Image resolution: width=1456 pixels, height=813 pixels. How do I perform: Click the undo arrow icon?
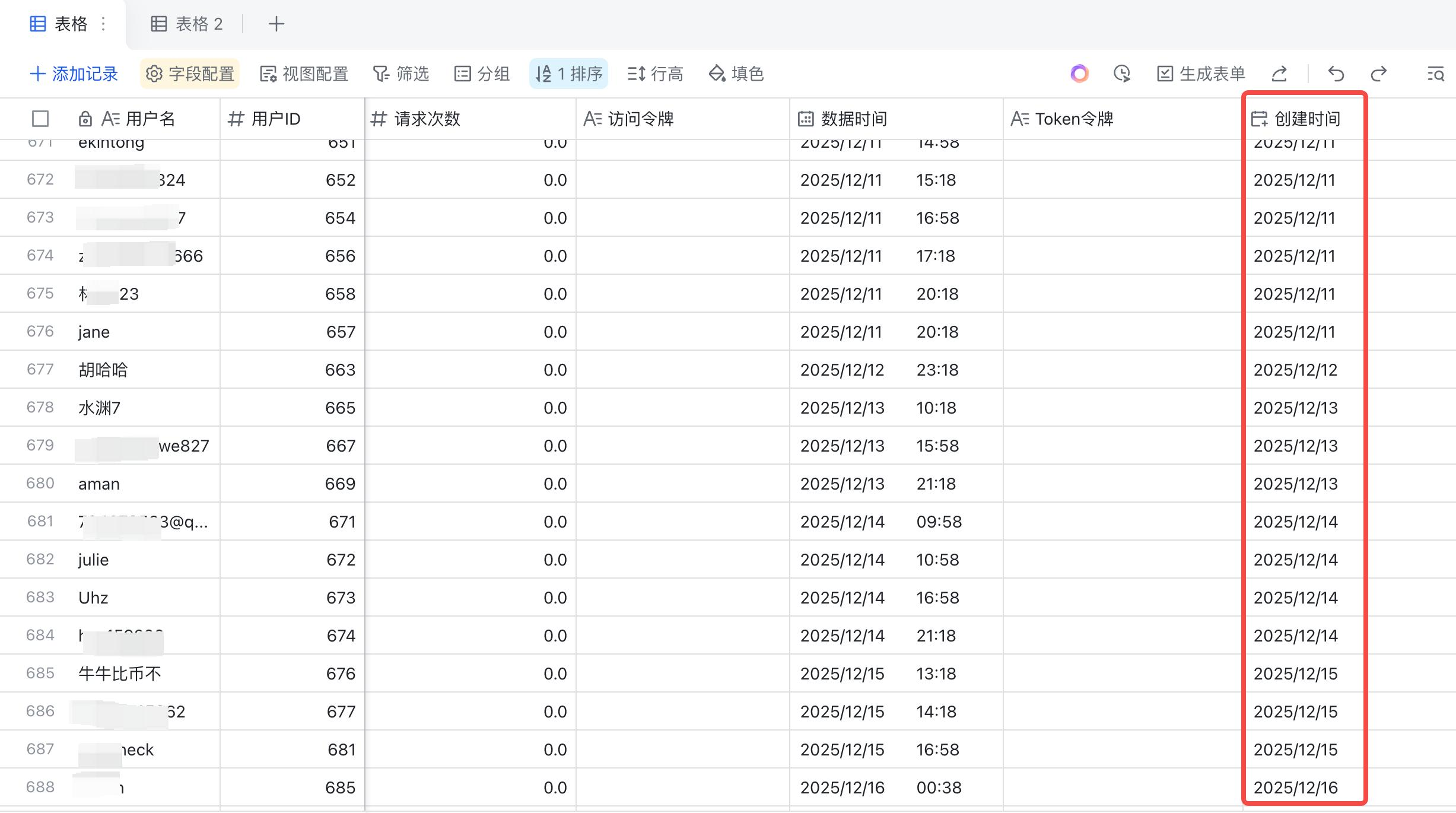pyautogui.click(x=1336, y=74)
